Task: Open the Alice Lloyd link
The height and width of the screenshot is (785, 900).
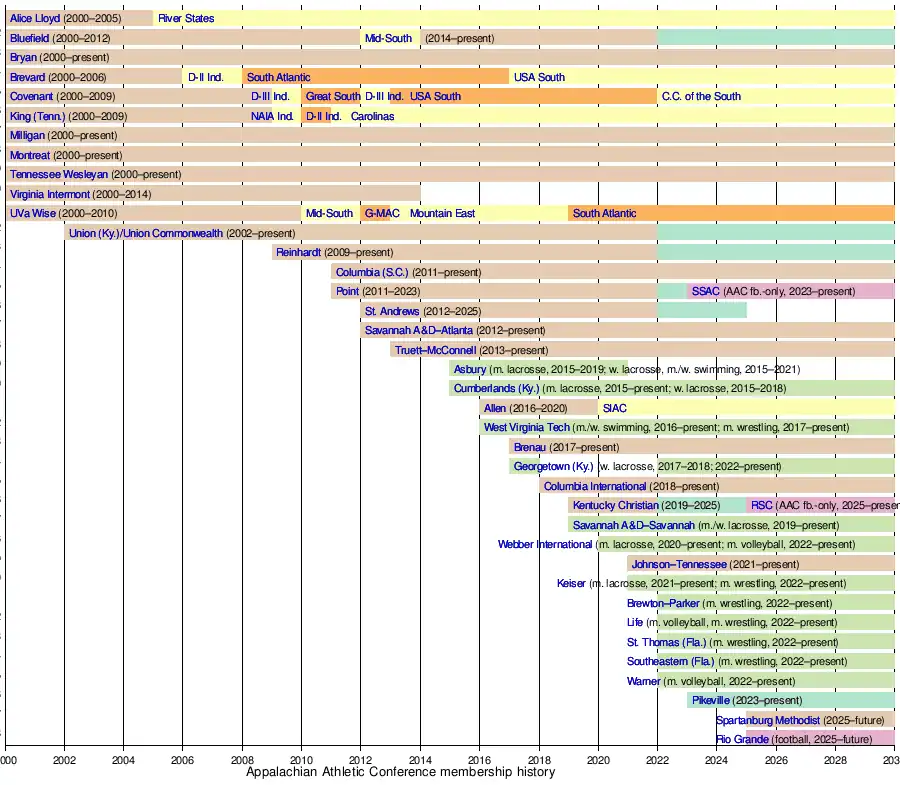Action: [x=35, y=18]
